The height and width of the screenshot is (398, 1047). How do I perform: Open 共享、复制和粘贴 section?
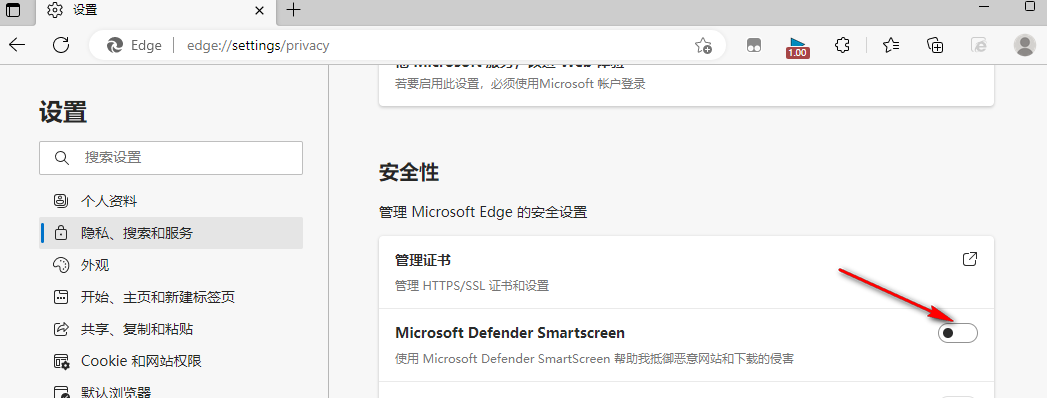(171, 329)
